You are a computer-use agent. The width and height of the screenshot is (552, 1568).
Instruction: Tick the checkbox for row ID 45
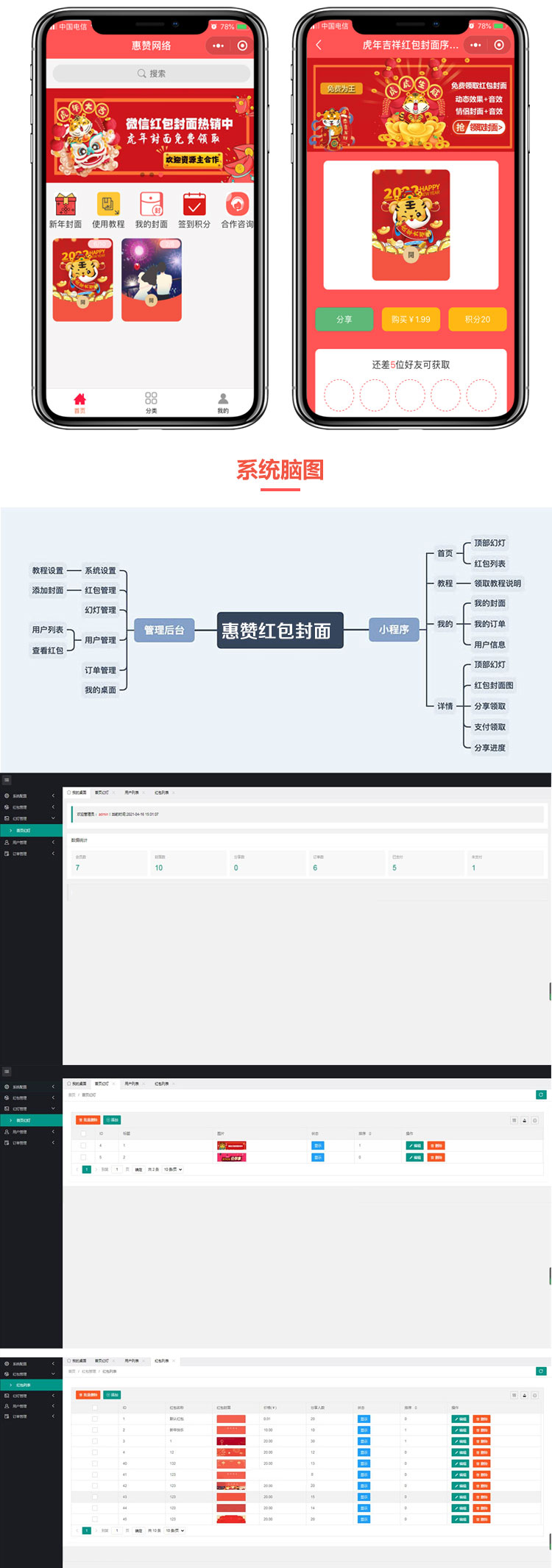tap(94, 1519)
